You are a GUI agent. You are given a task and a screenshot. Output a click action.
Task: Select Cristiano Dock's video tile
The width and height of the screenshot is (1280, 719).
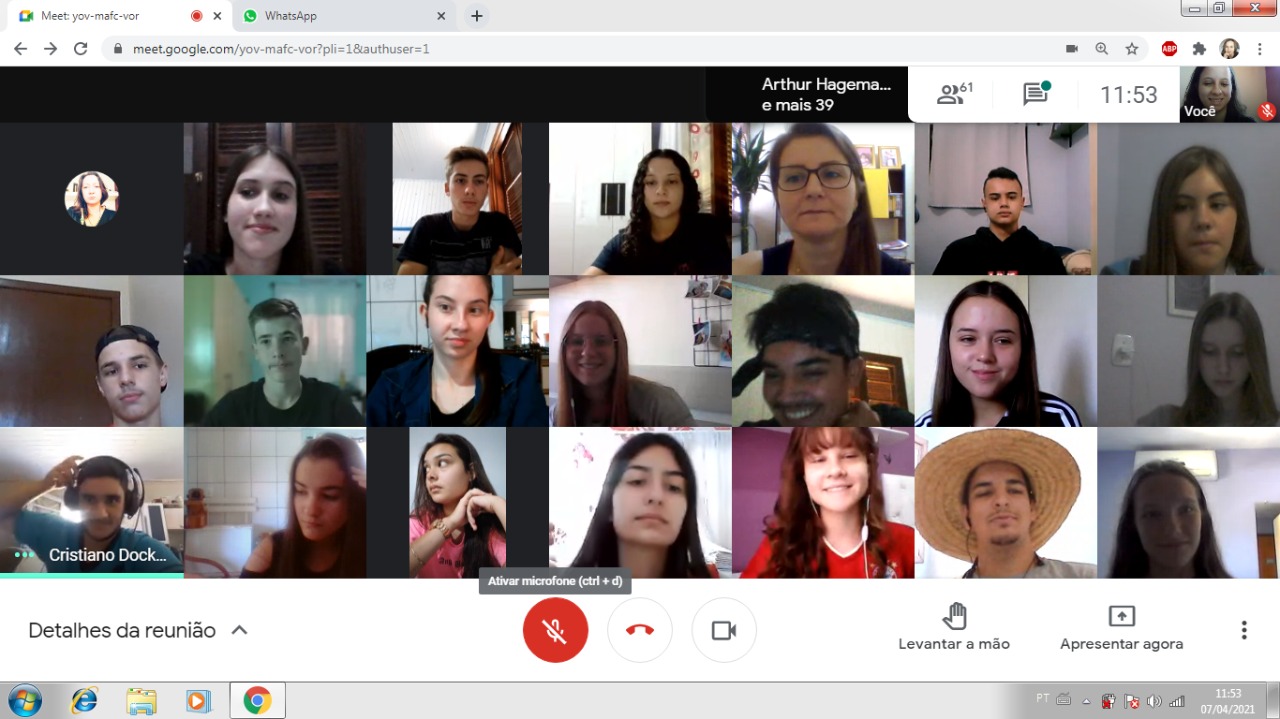pos(91,502)
